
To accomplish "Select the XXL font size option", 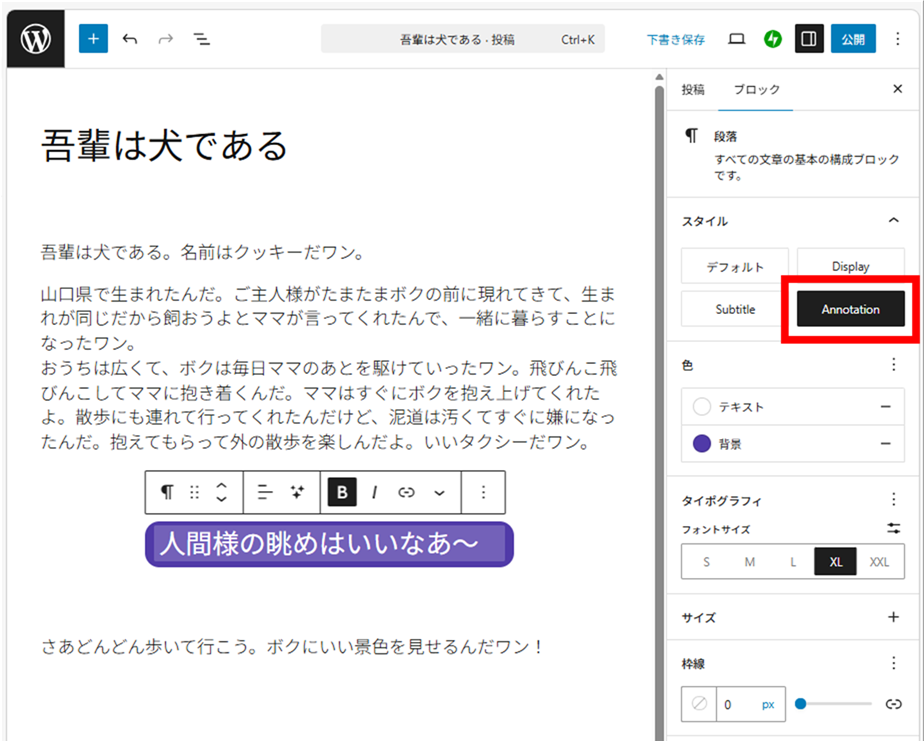I will pos(878,562).
